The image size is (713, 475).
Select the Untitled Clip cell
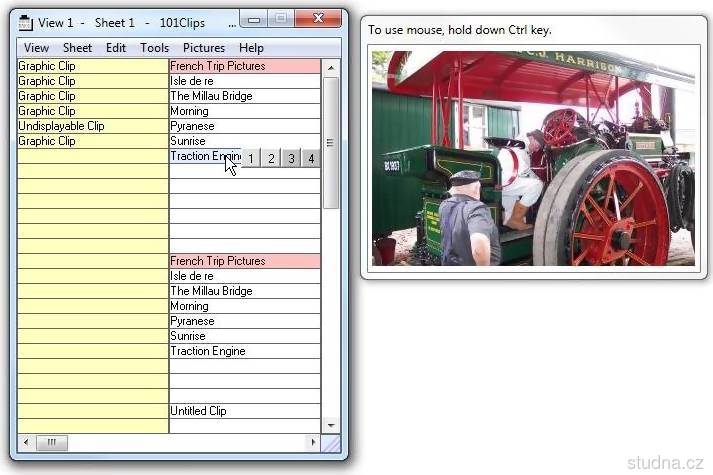[x=244, y=411]
